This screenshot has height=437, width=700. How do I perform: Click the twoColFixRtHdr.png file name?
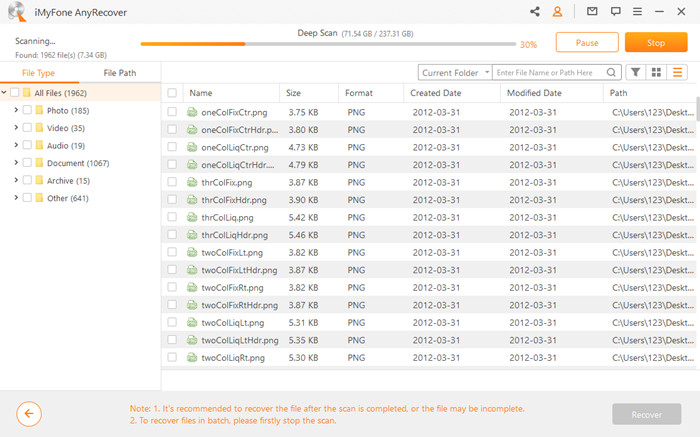pyautogui.click(x=239, y=305)
